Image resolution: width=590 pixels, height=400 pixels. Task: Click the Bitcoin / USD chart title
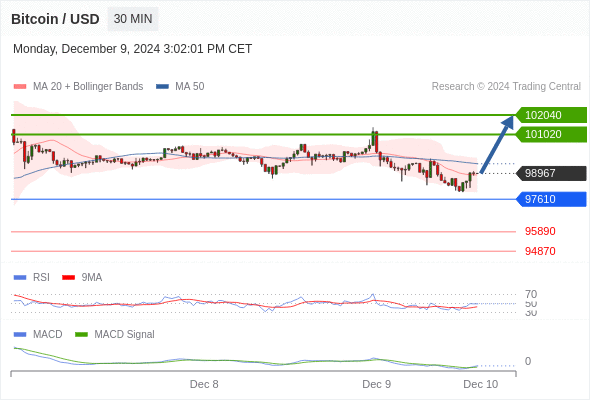tap(55, 19)
